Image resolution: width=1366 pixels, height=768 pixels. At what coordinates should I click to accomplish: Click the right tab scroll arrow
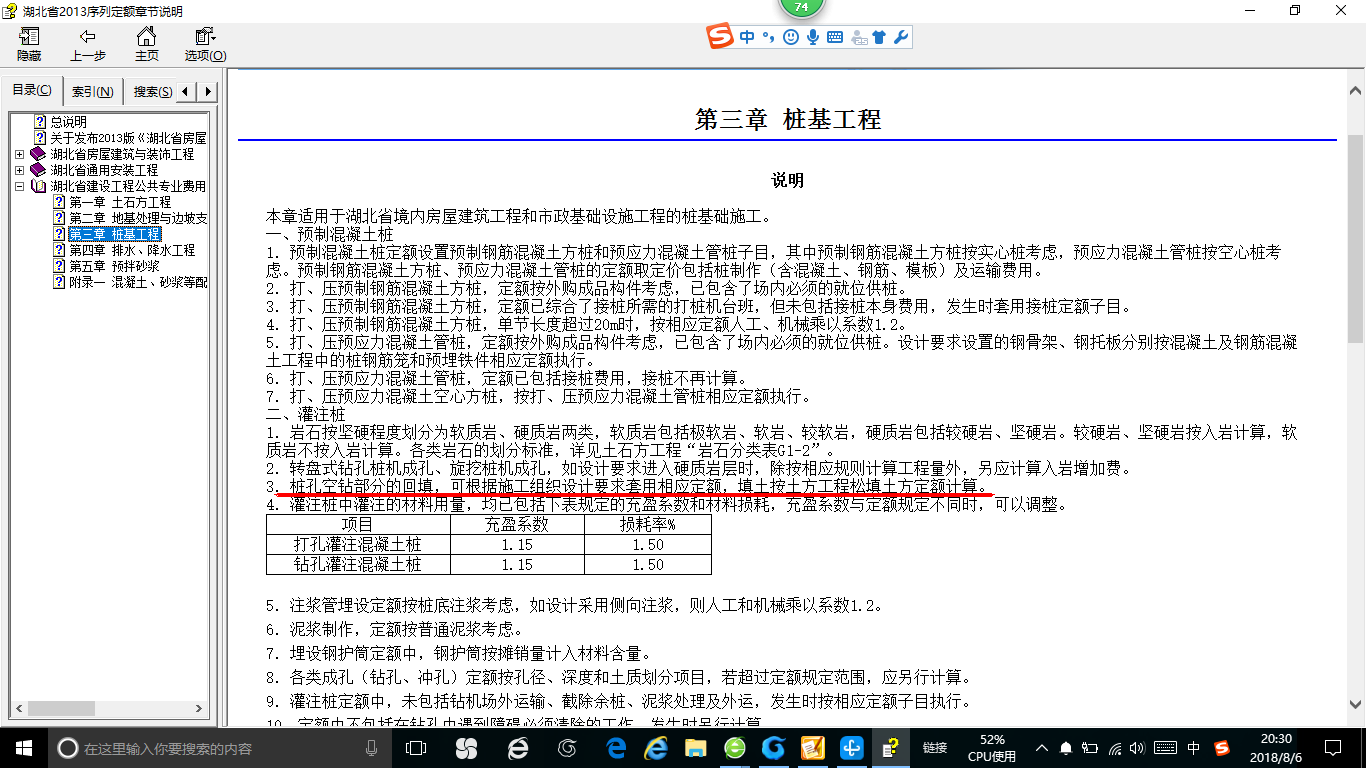207,92
